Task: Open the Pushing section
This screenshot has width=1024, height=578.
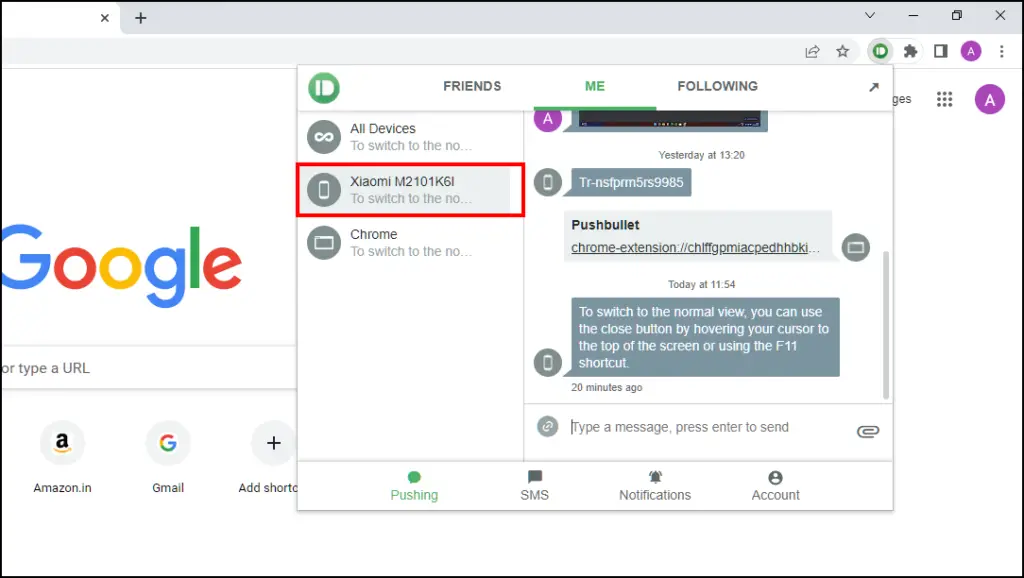Action: point(414,487)
